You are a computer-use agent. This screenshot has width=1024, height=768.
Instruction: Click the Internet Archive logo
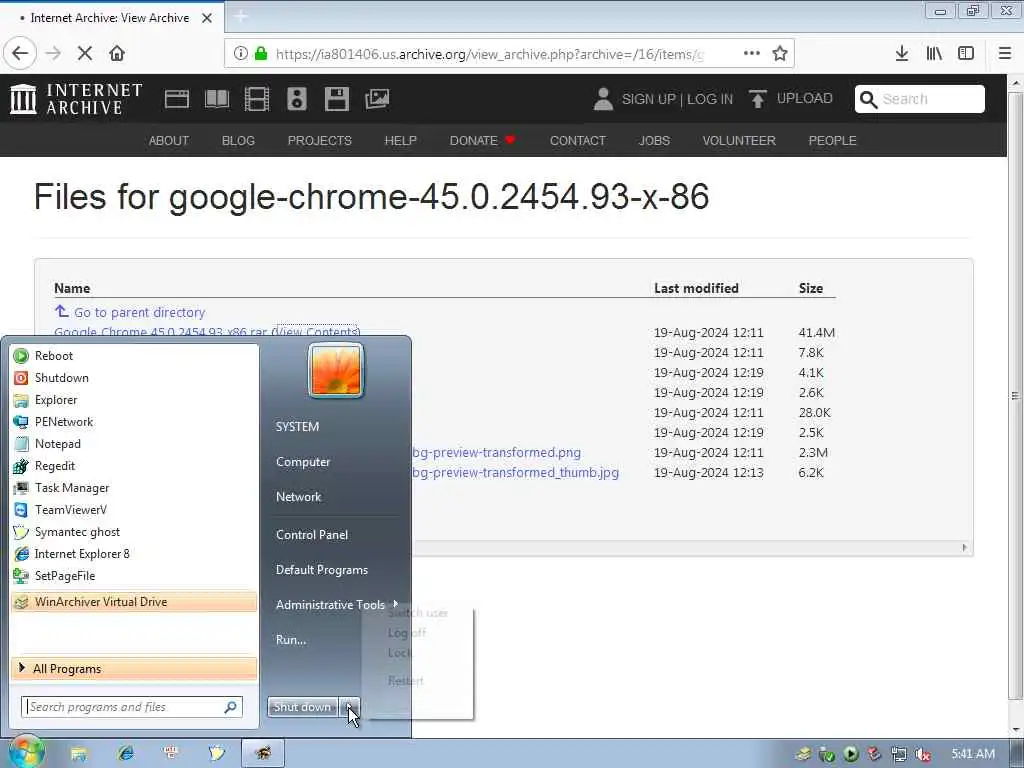point(76,99)
